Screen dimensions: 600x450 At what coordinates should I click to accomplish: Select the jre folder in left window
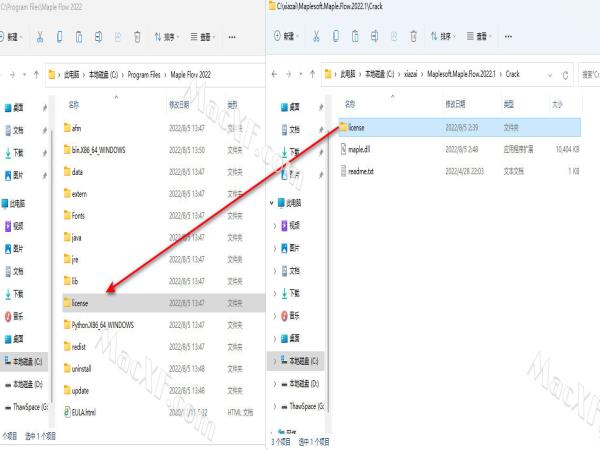pos(164,259)
